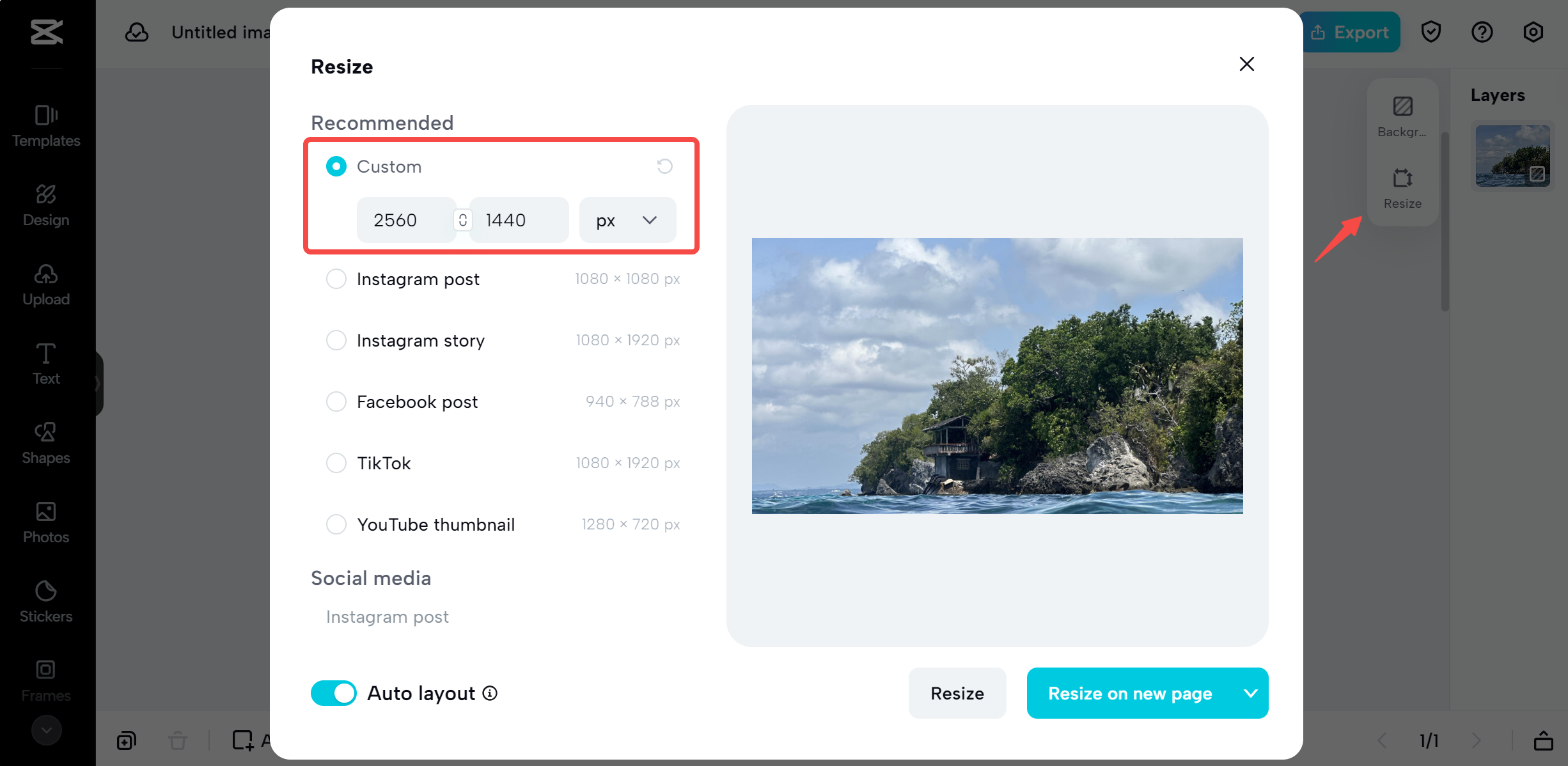Click the Export button
Viewport: 1568px width, 766px height.
click(1351, 31)
